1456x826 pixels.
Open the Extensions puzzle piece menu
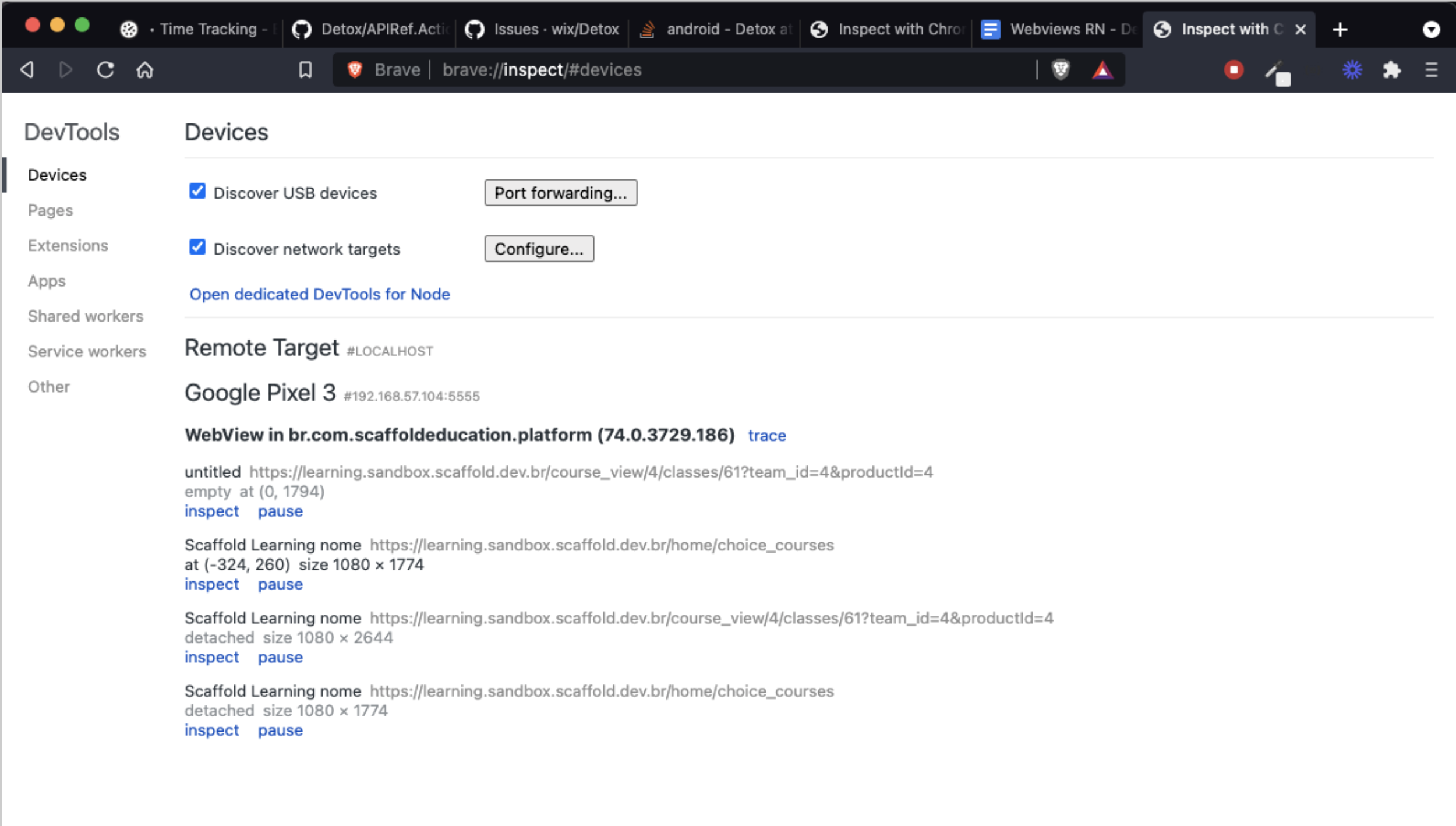coord(1392,70)
